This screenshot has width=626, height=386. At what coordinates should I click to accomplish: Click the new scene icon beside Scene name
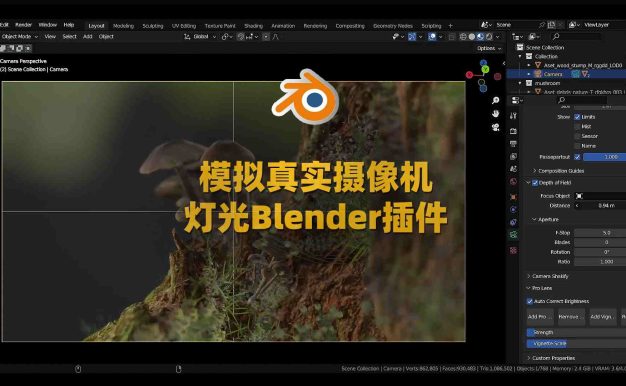pos(551,25)
